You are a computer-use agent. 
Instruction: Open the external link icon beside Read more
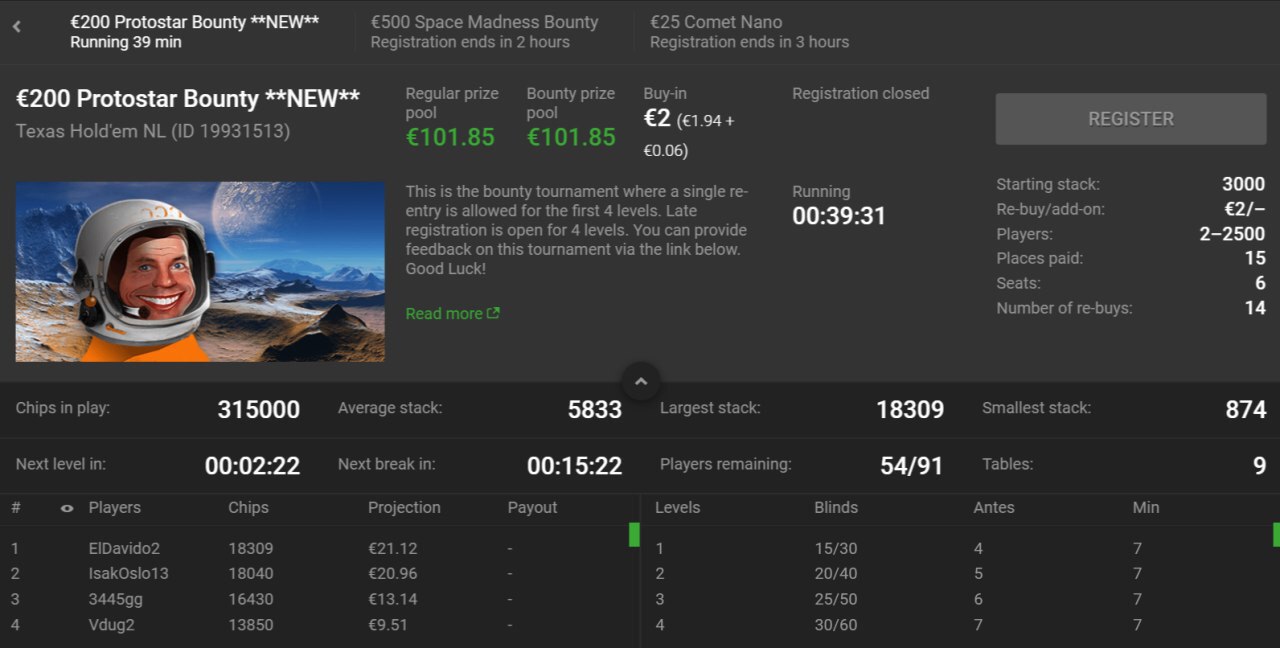493,313
